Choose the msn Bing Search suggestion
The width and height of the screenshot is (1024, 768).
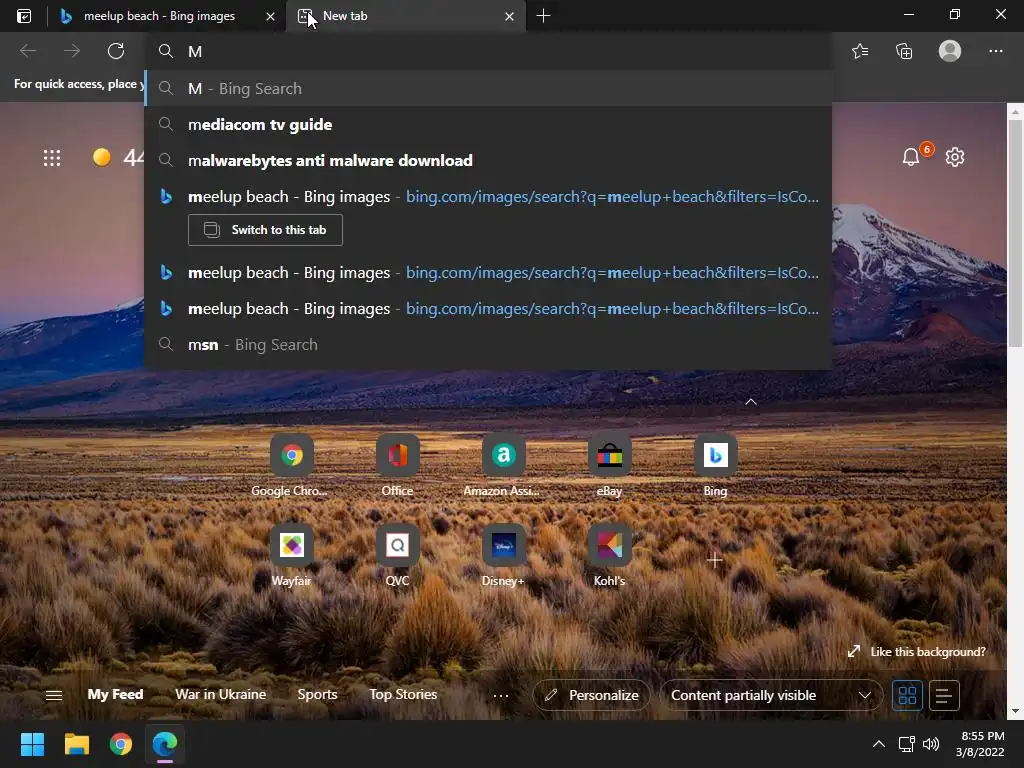[488, 344]
